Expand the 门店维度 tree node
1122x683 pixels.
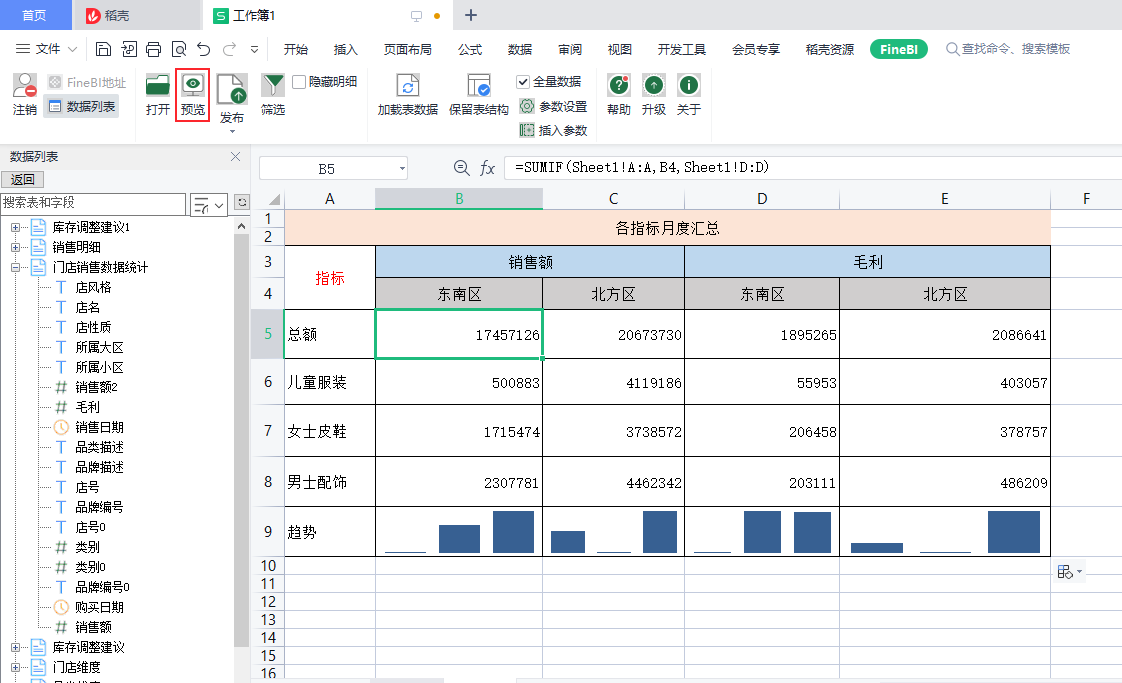(x=15, y=667)
